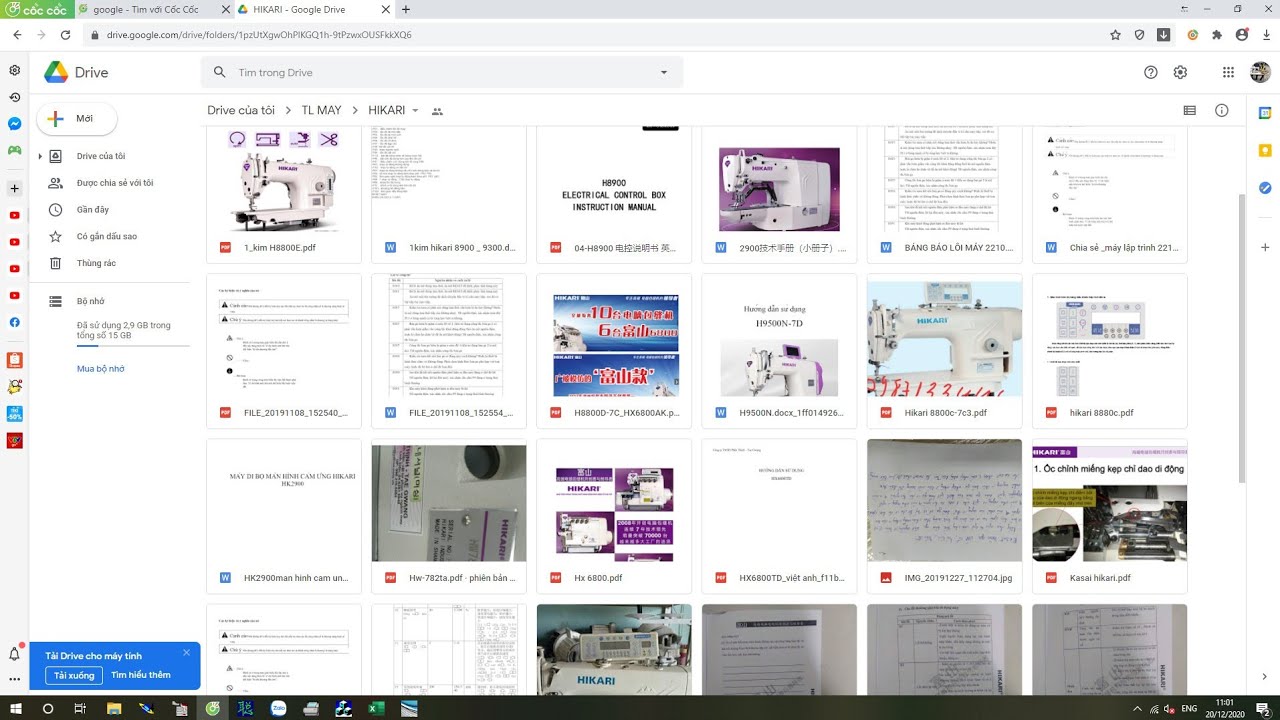Open Cốc Cốc sidebar Messenger icon
The width and height of the screenshot is (1280, 720).
point(14,124)
